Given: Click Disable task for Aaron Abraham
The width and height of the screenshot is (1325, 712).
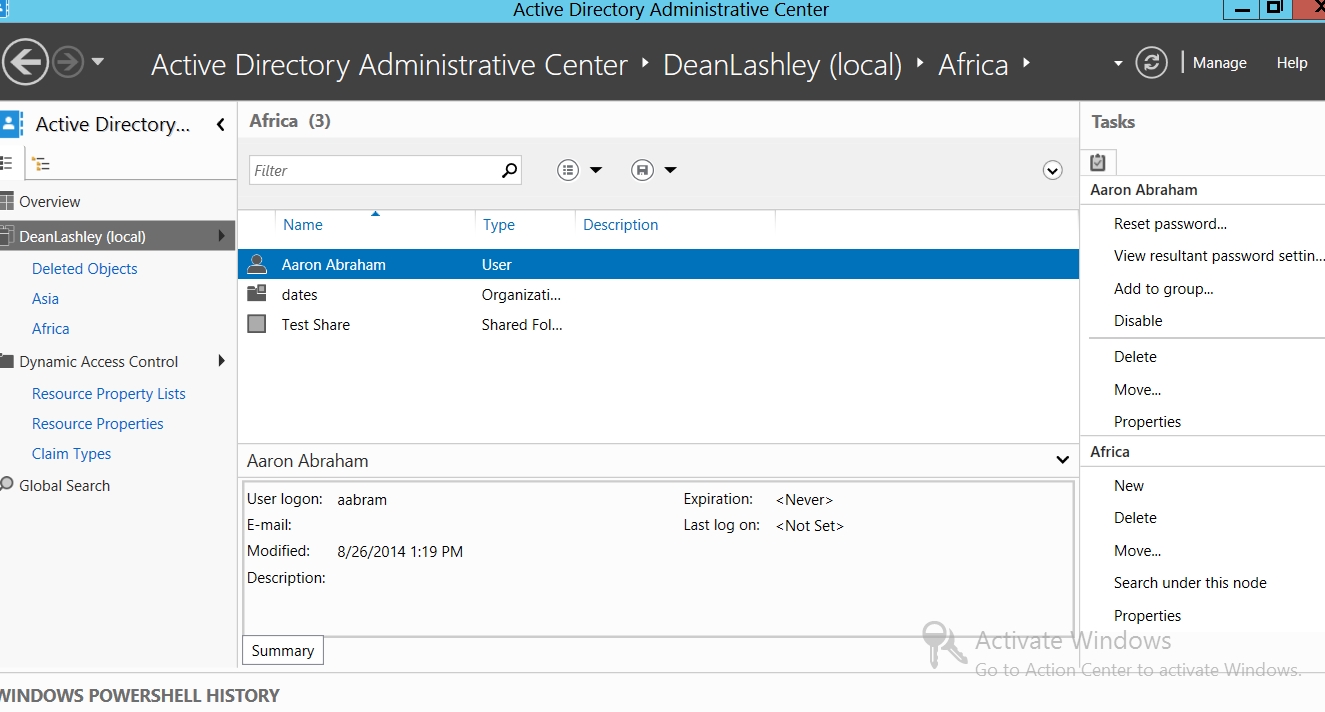Looking at the screenshot, I should [1138, 321].
